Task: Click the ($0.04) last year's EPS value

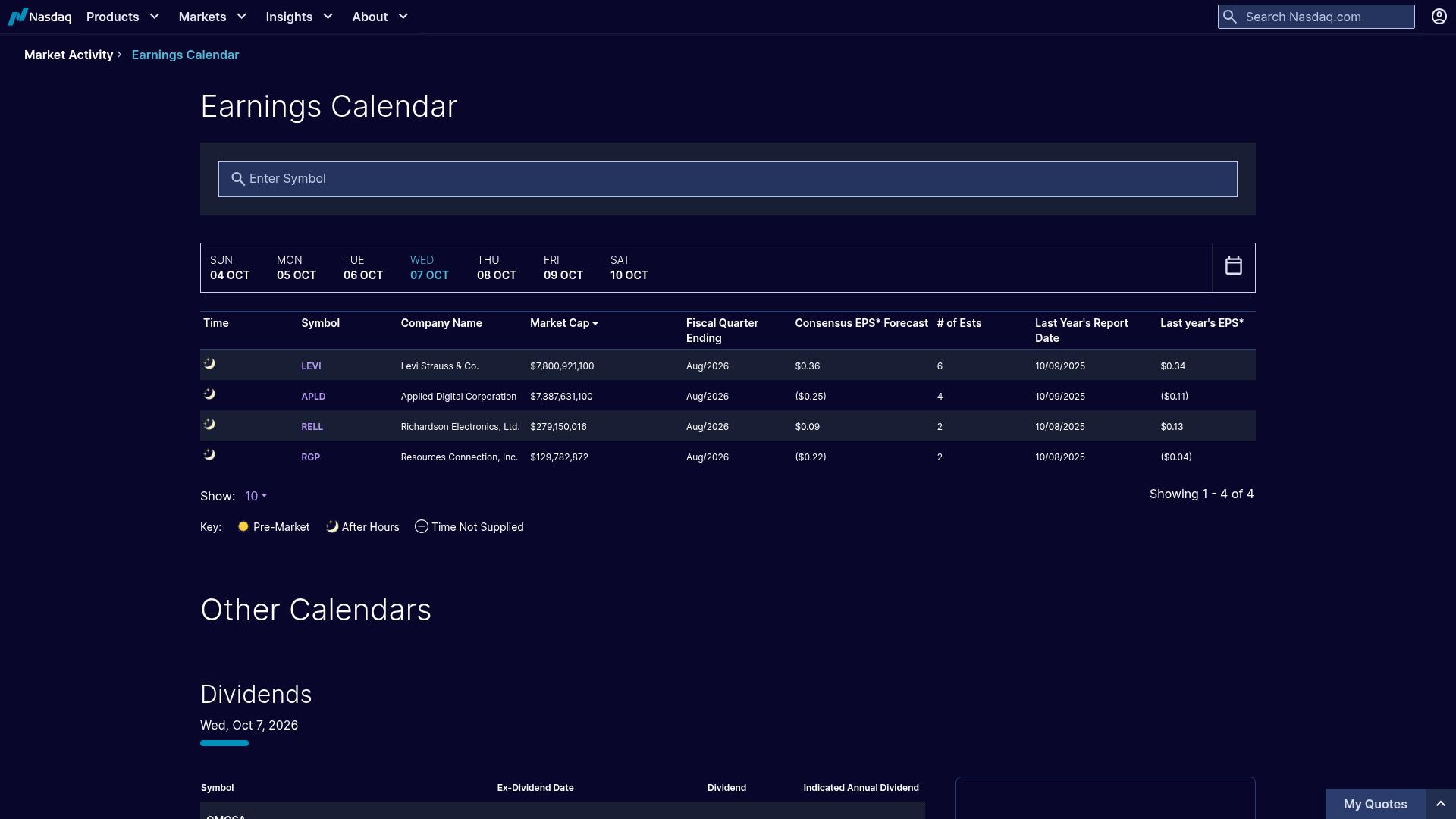Action: [1176, 457]
